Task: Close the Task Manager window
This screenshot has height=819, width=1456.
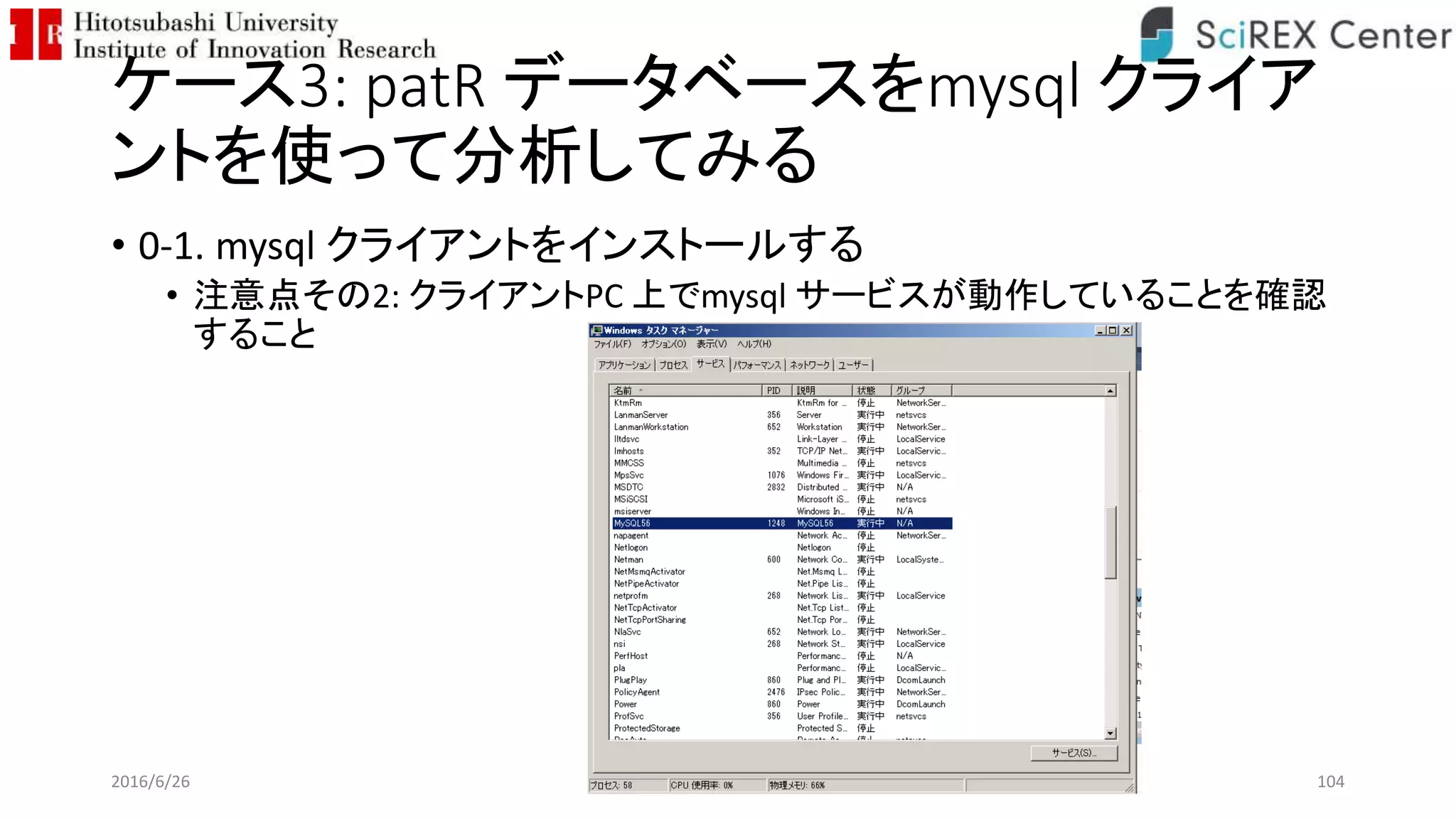Action: coord(1126,330)
